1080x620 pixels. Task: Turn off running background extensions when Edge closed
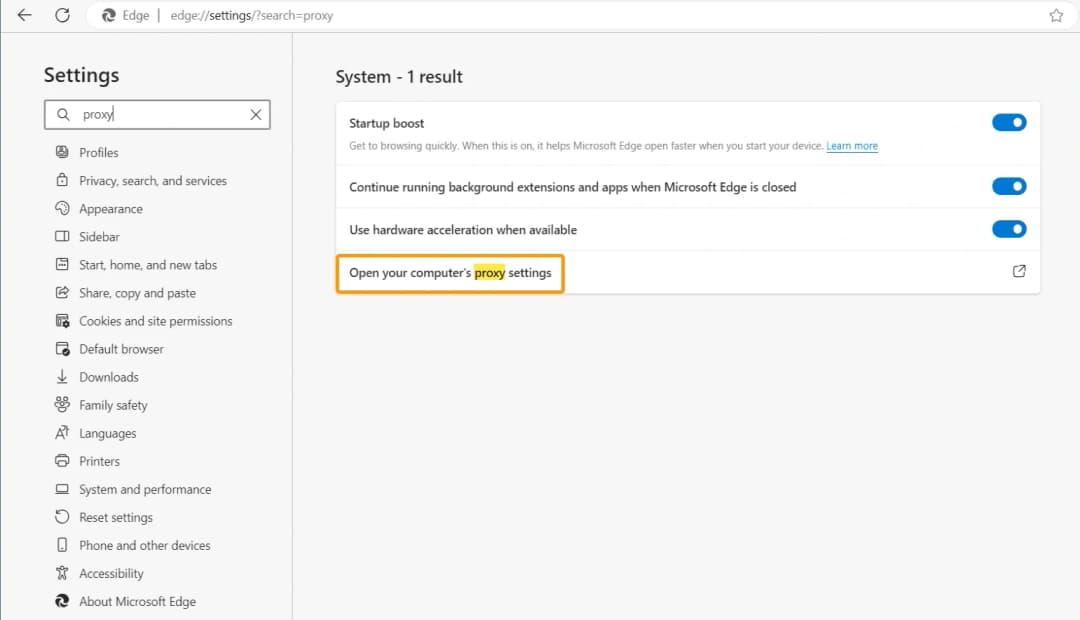point(1009,186)
